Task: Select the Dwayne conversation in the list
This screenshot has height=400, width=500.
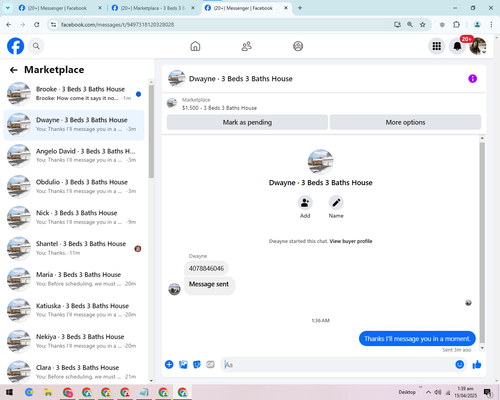Action: point(74,125)
